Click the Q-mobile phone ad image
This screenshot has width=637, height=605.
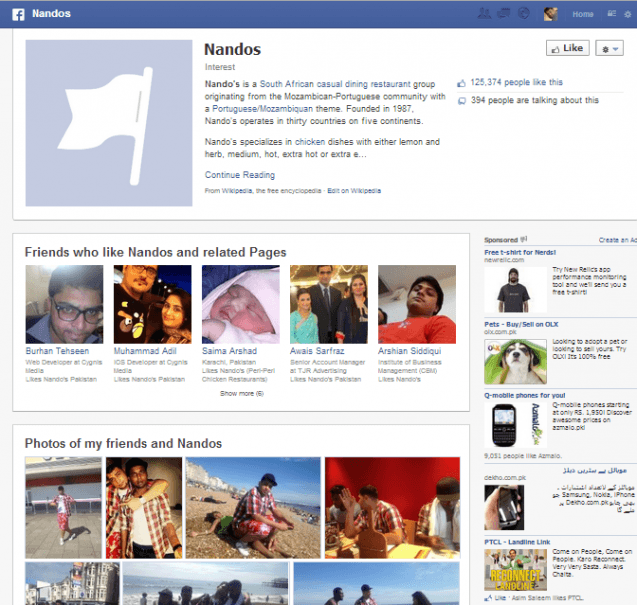pyautogui.click(x=515, y=425)
